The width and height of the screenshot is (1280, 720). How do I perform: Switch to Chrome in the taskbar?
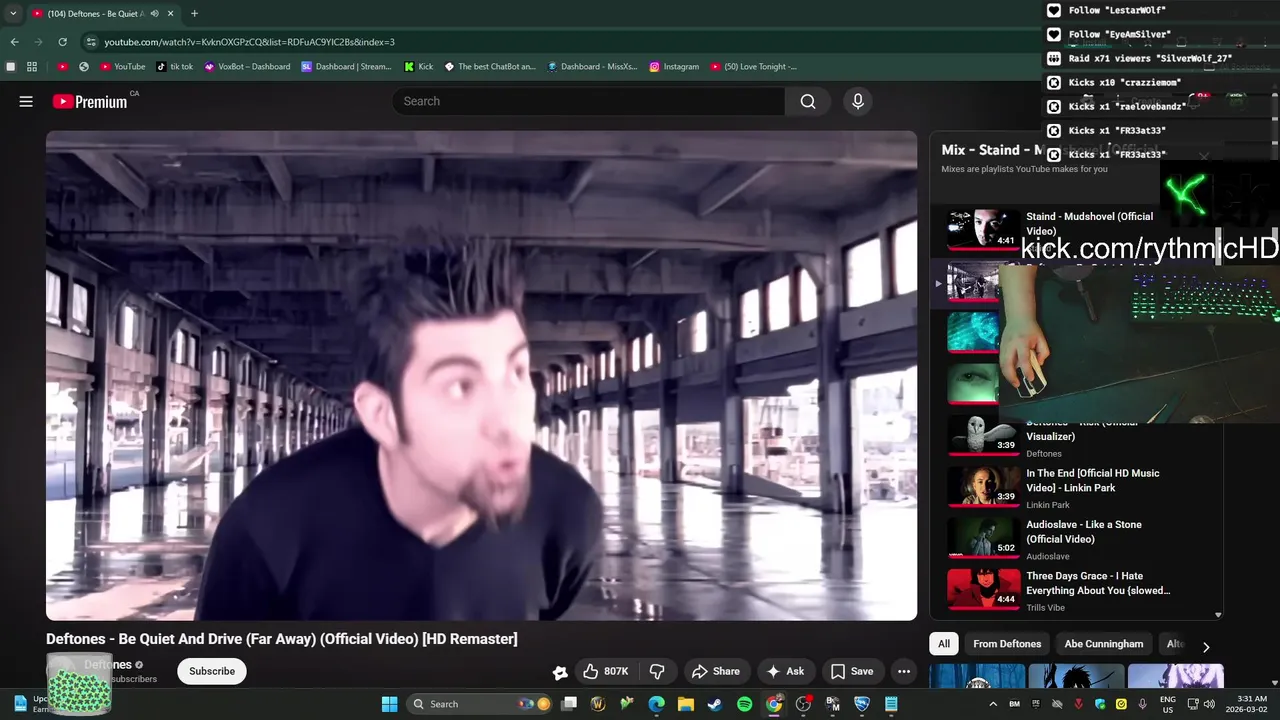pyautogui.click(x=774, y=704)
